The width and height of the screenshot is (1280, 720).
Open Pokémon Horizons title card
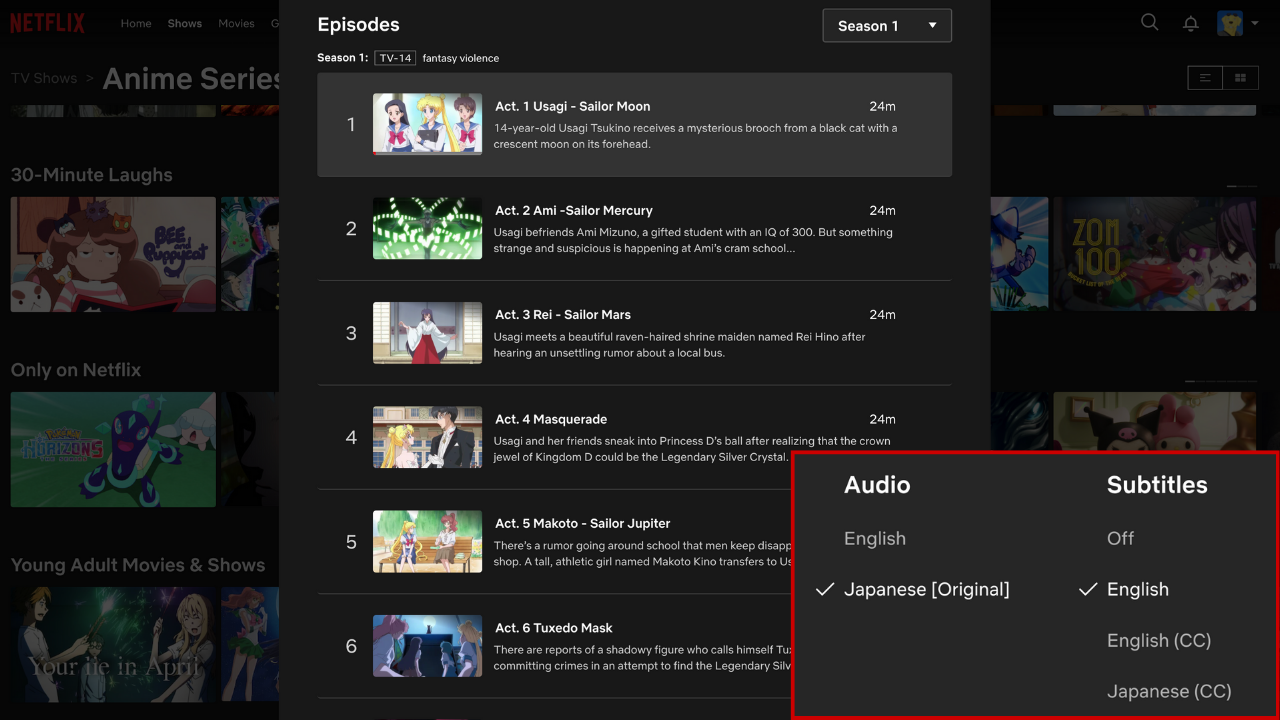click(x=113, y=449)
